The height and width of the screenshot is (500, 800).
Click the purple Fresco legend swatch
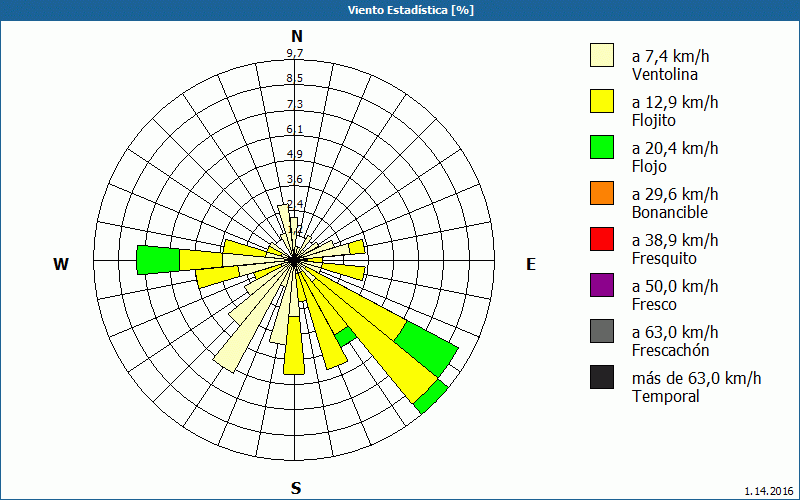602,285
